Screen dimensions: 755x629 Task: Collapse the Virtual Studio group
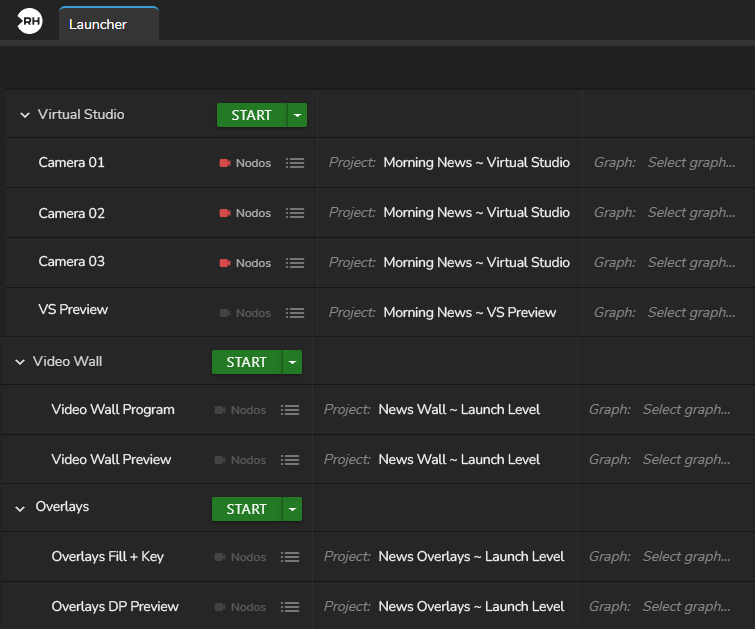click(x=25, y=115)
